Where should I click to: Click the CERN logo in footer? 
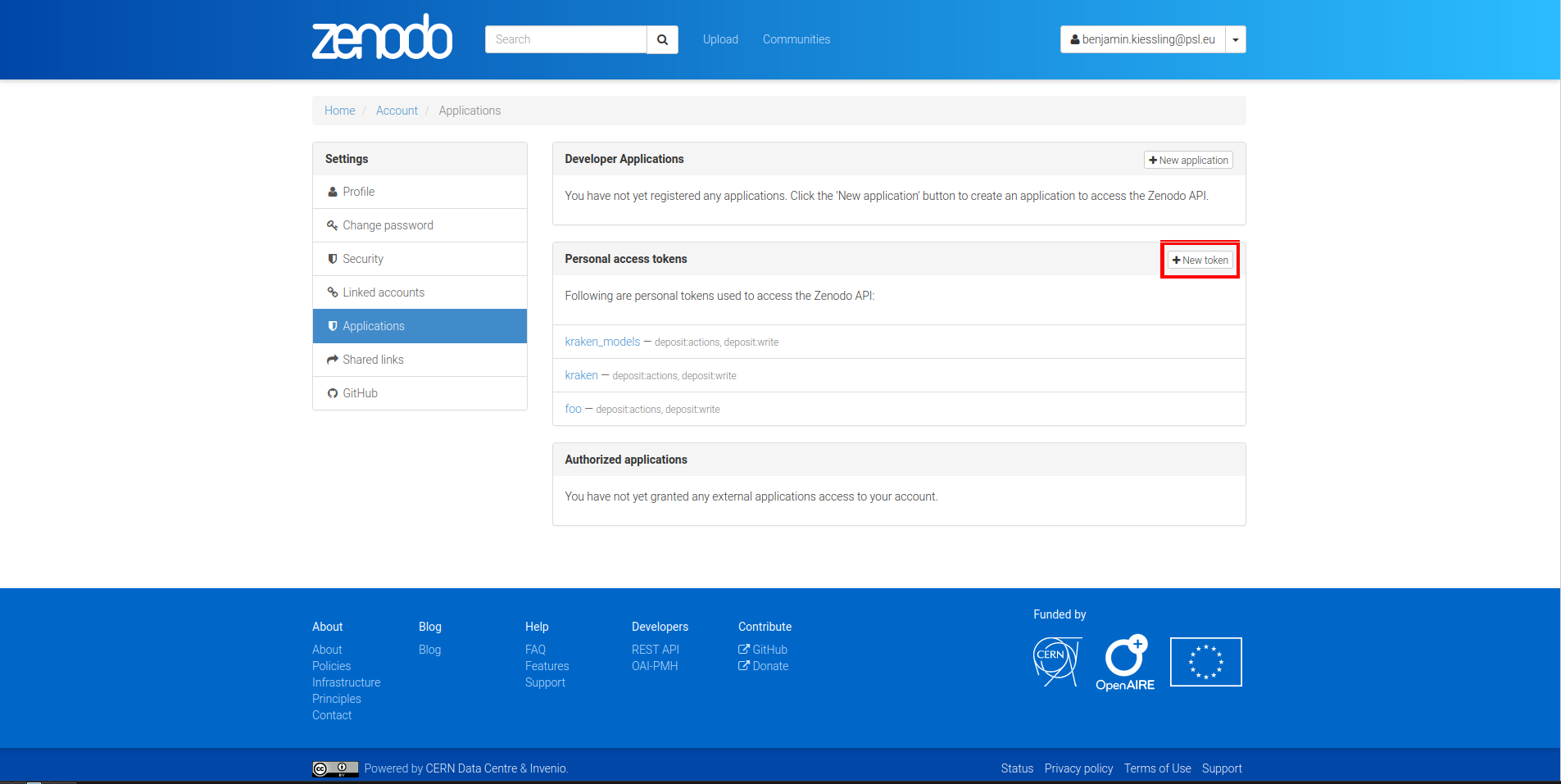[1057, 661]
